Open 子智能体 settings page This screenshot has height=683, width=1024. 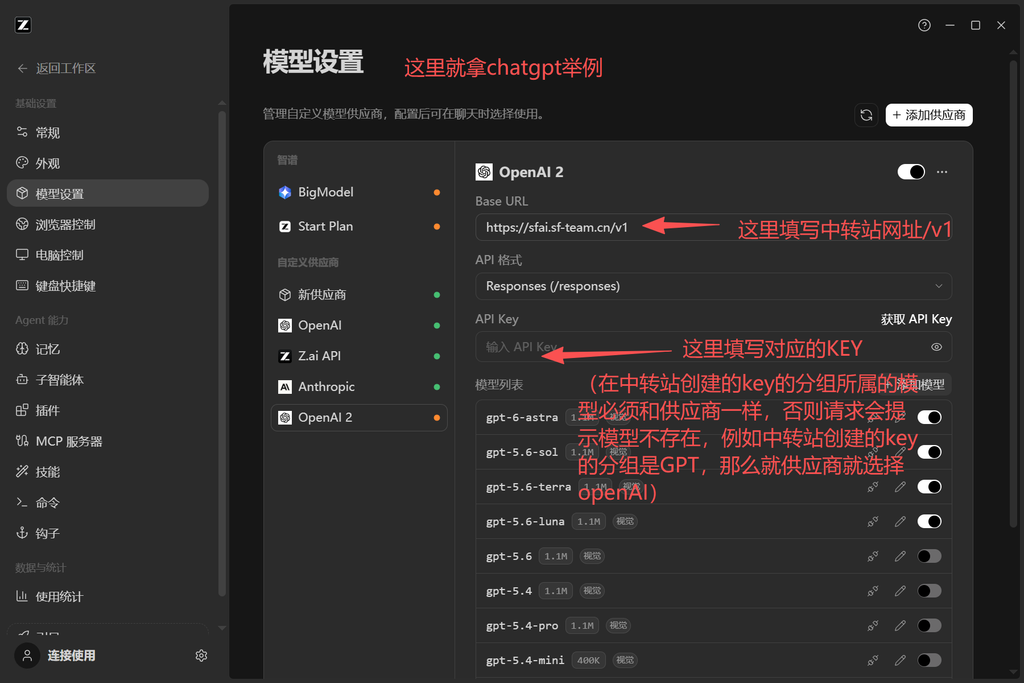pos(108,380)
